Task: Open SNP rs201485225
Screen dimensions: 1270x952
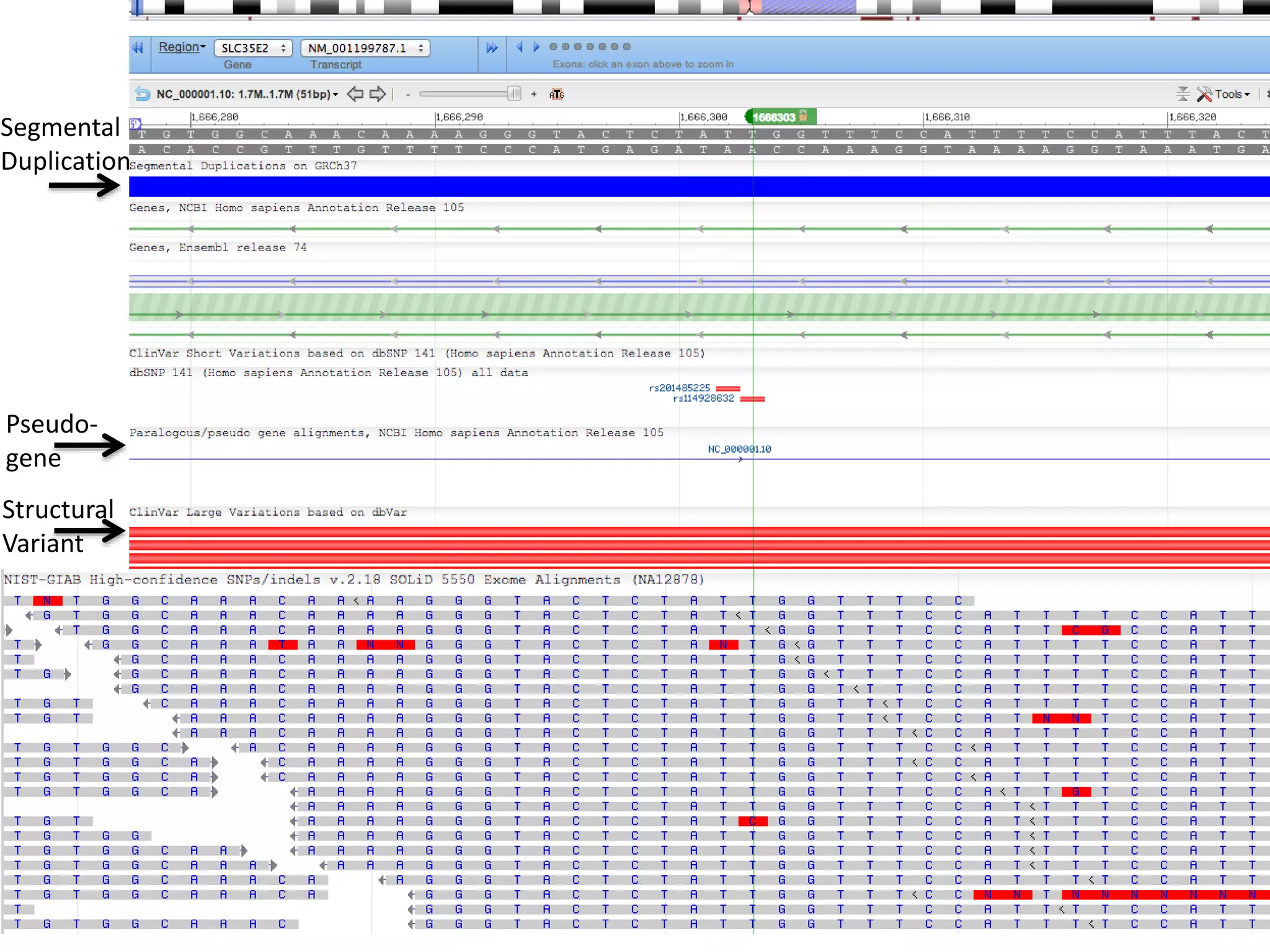Action: (680, 388)
